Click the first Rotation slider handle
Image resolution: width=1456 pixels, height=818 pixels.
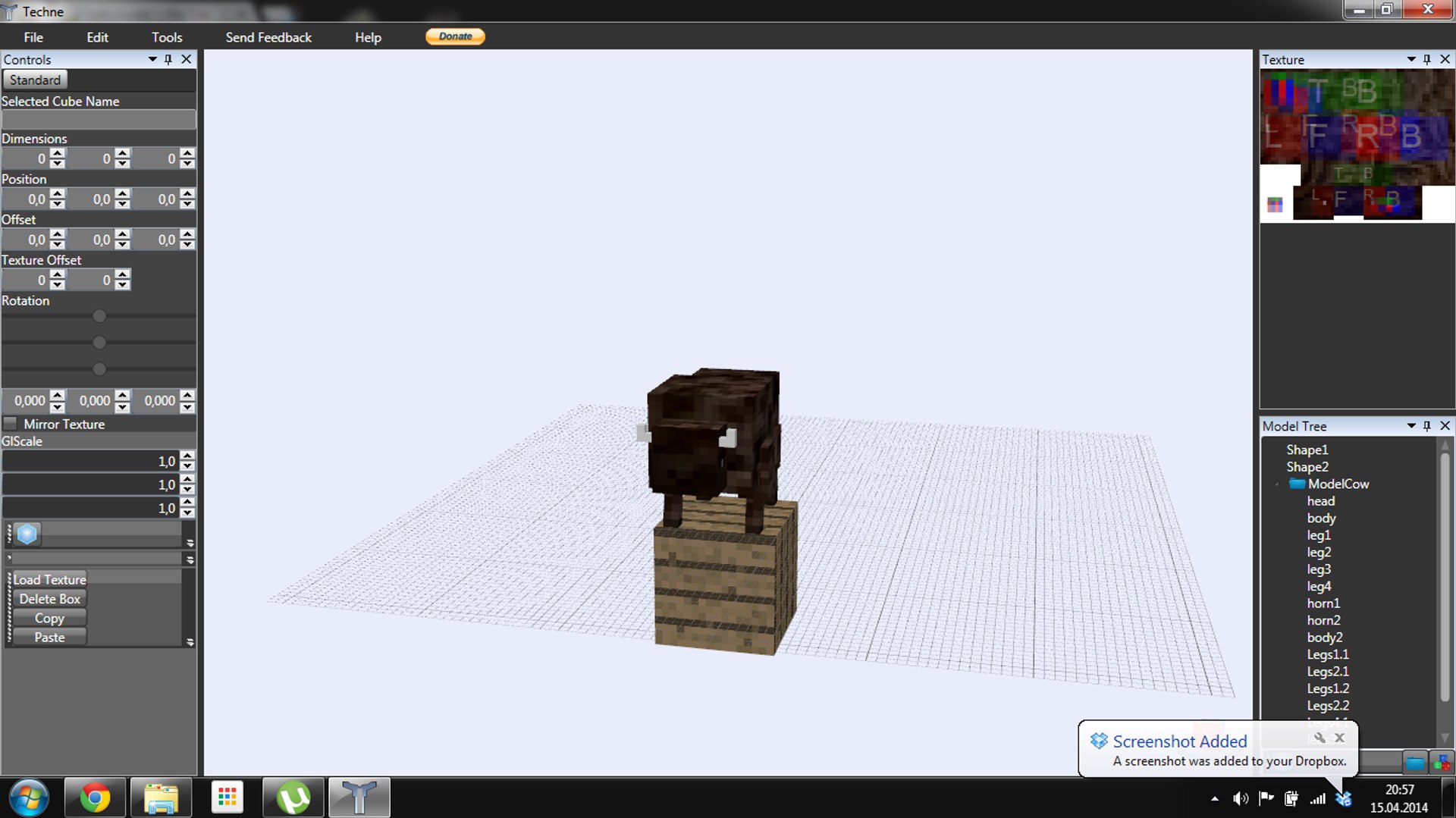(x=99, y=316)
